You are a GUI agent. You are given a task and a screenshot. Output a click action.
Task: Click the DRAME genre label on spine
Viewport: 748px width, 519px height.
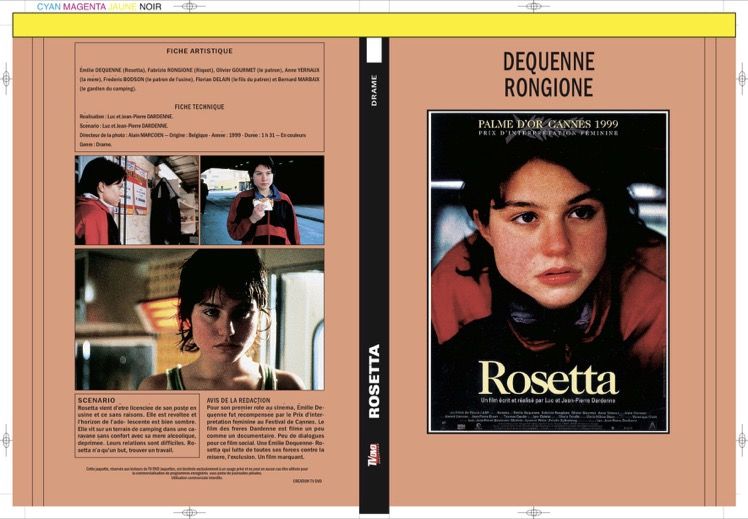coord(374,90)
